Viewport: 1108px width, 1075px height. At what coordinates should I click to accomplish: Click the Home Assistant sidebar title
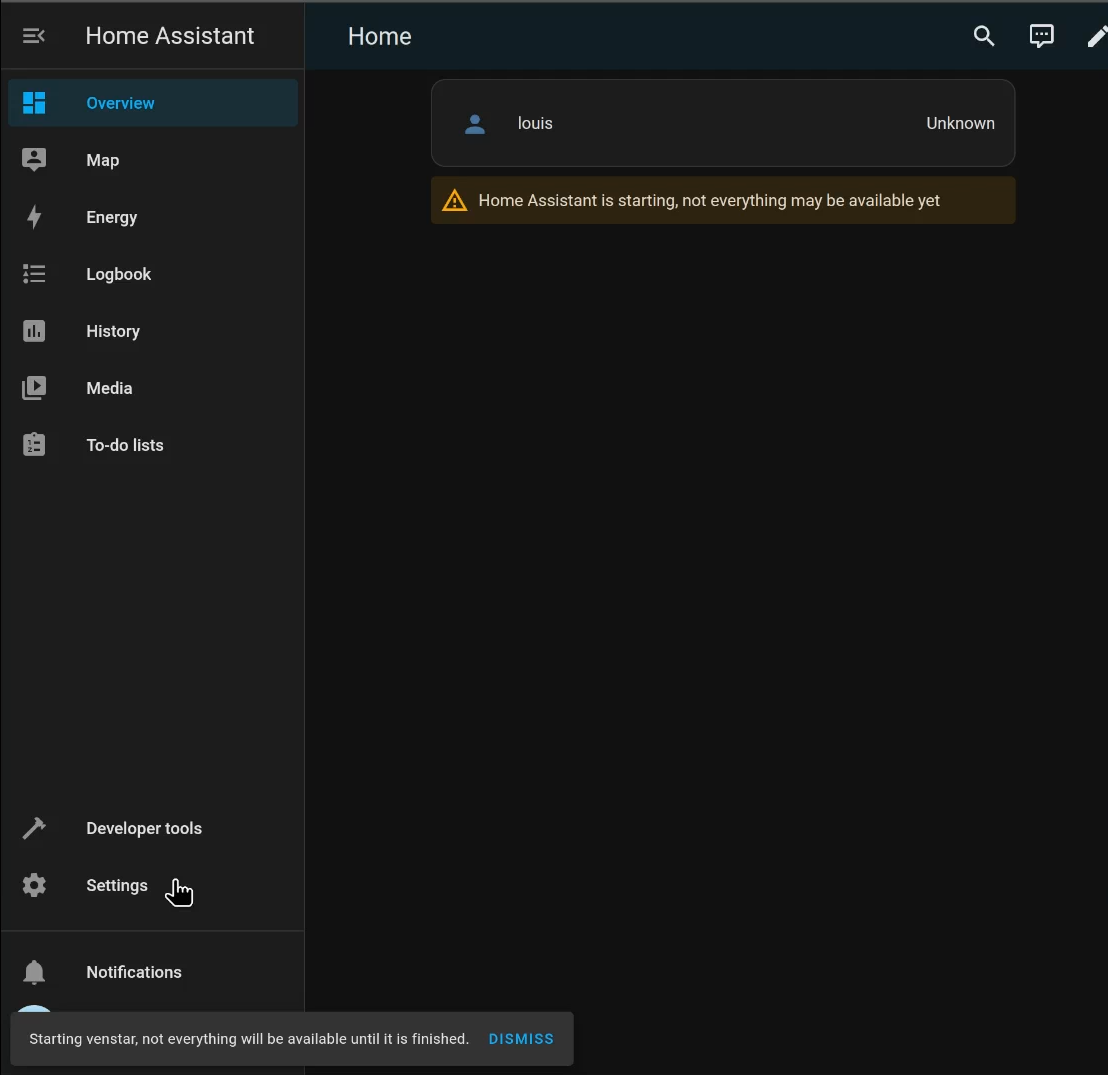click(x=170, y=36)
